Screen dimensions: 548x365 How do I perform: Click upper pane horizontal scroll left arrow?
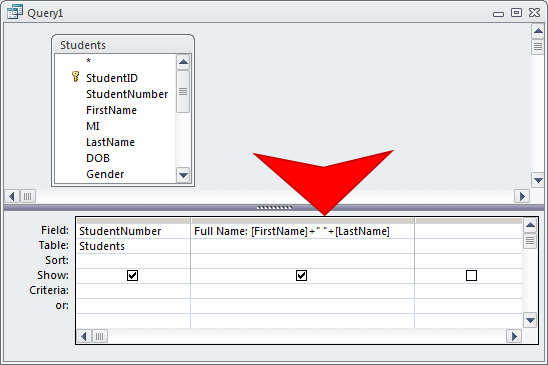coord(12,196)
